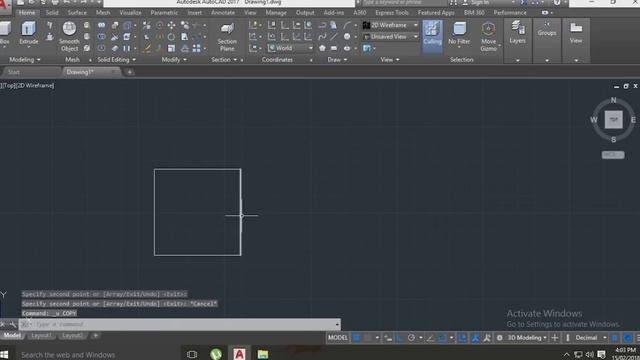
Task: Open the 2D Wireframe visual style dropdown
Action: coord(391,25)
